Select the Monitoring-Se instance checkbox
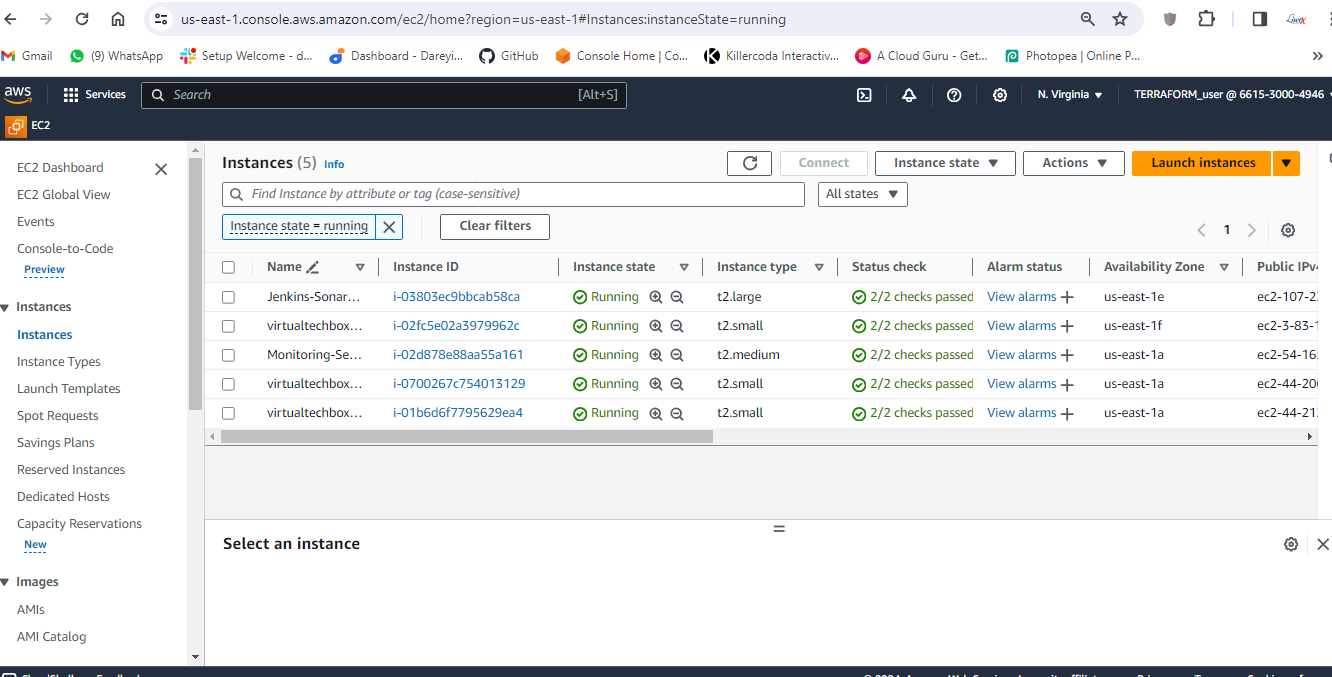1332x677 pixels. tap(229, 355)
